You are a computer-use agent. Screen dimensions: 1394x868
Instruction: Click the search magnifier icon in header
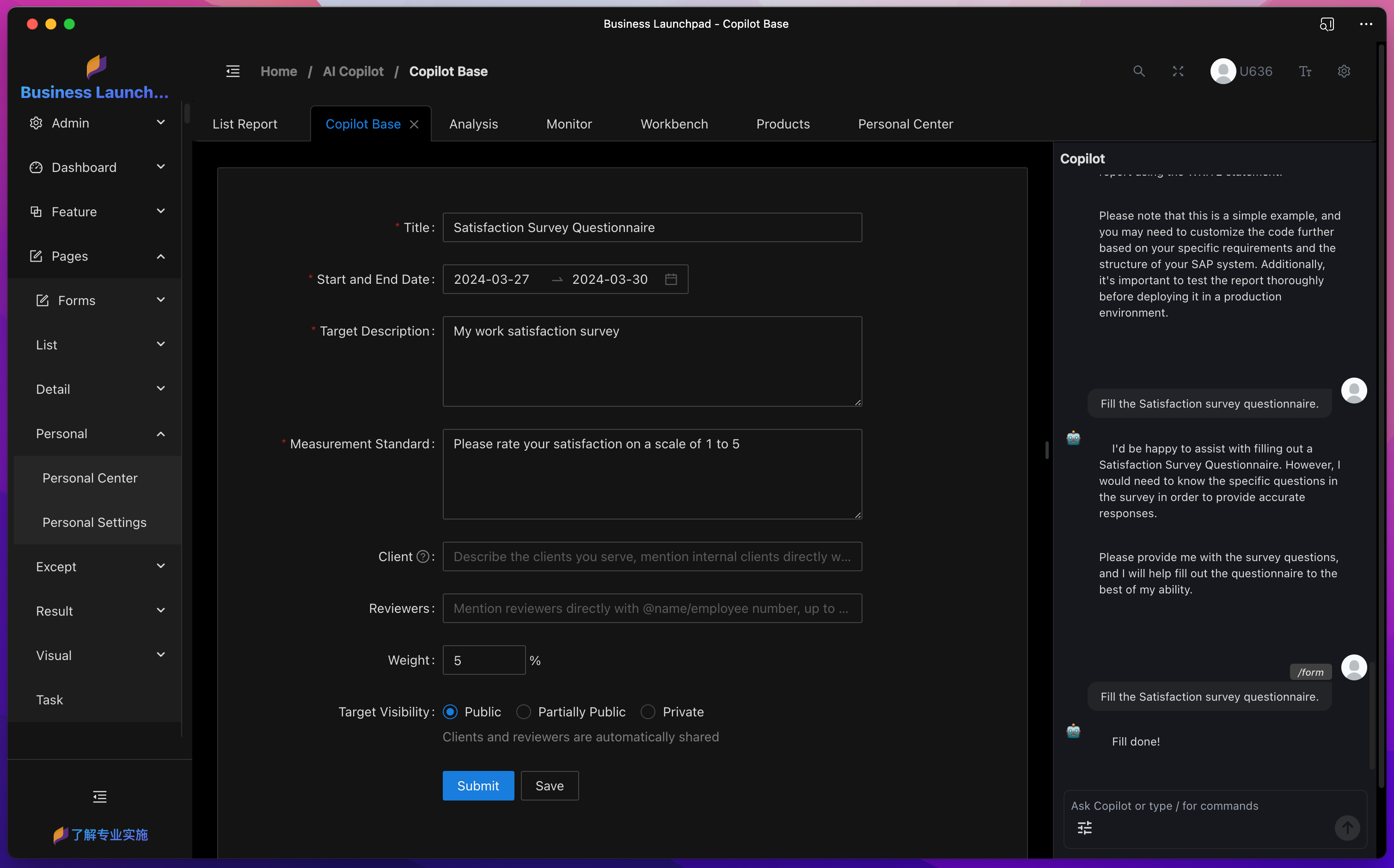pos(1138,71)
